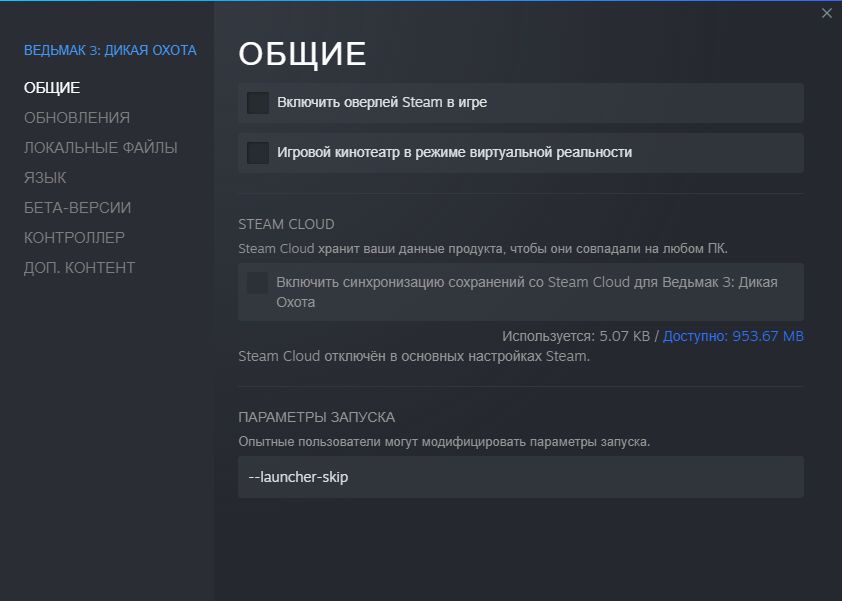Image resolution: width=842 pixels, height=601 pixels.
Task: Switch to the ЛОКАЛЬНЫЕ ФАЙЛЫ tab
Action: pyautogui.click(x=101, y=148)
